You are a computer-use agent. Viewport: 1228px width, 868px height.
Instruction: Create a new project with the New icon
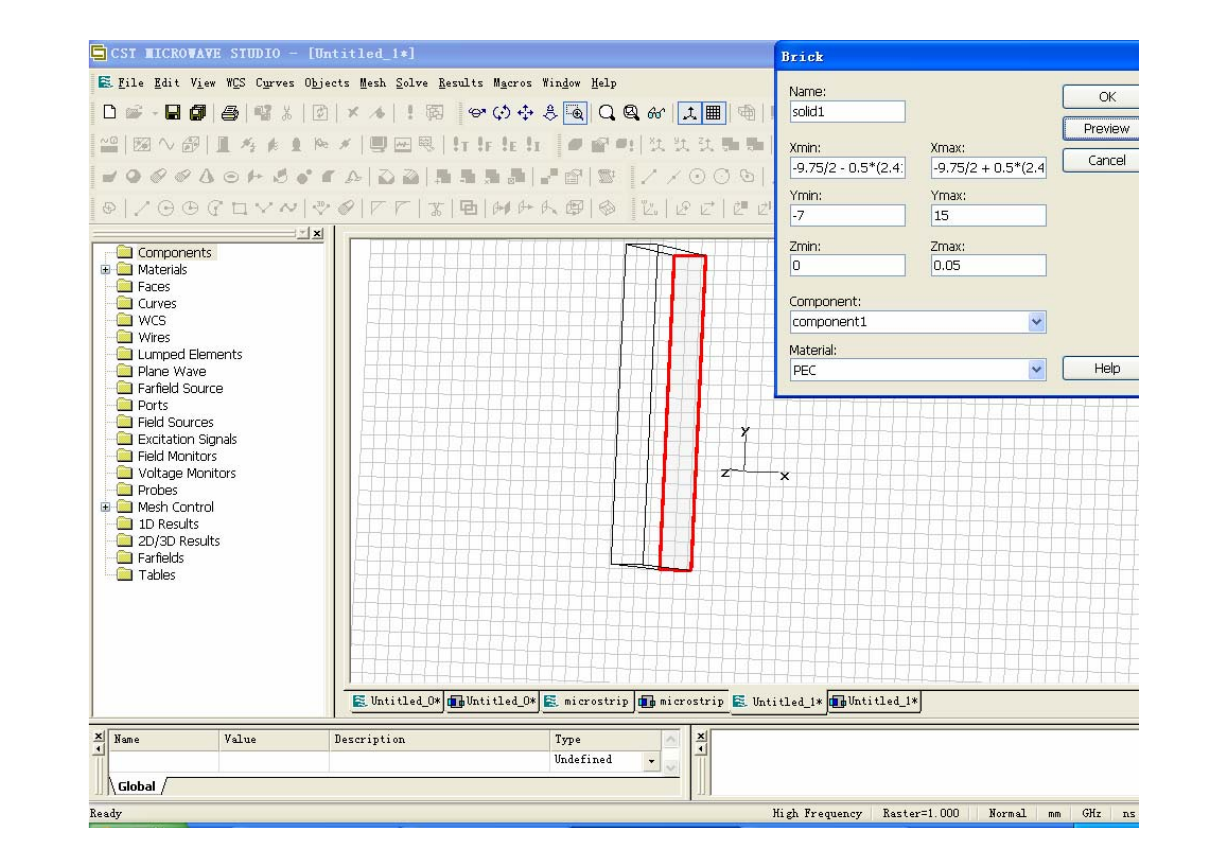109,113
